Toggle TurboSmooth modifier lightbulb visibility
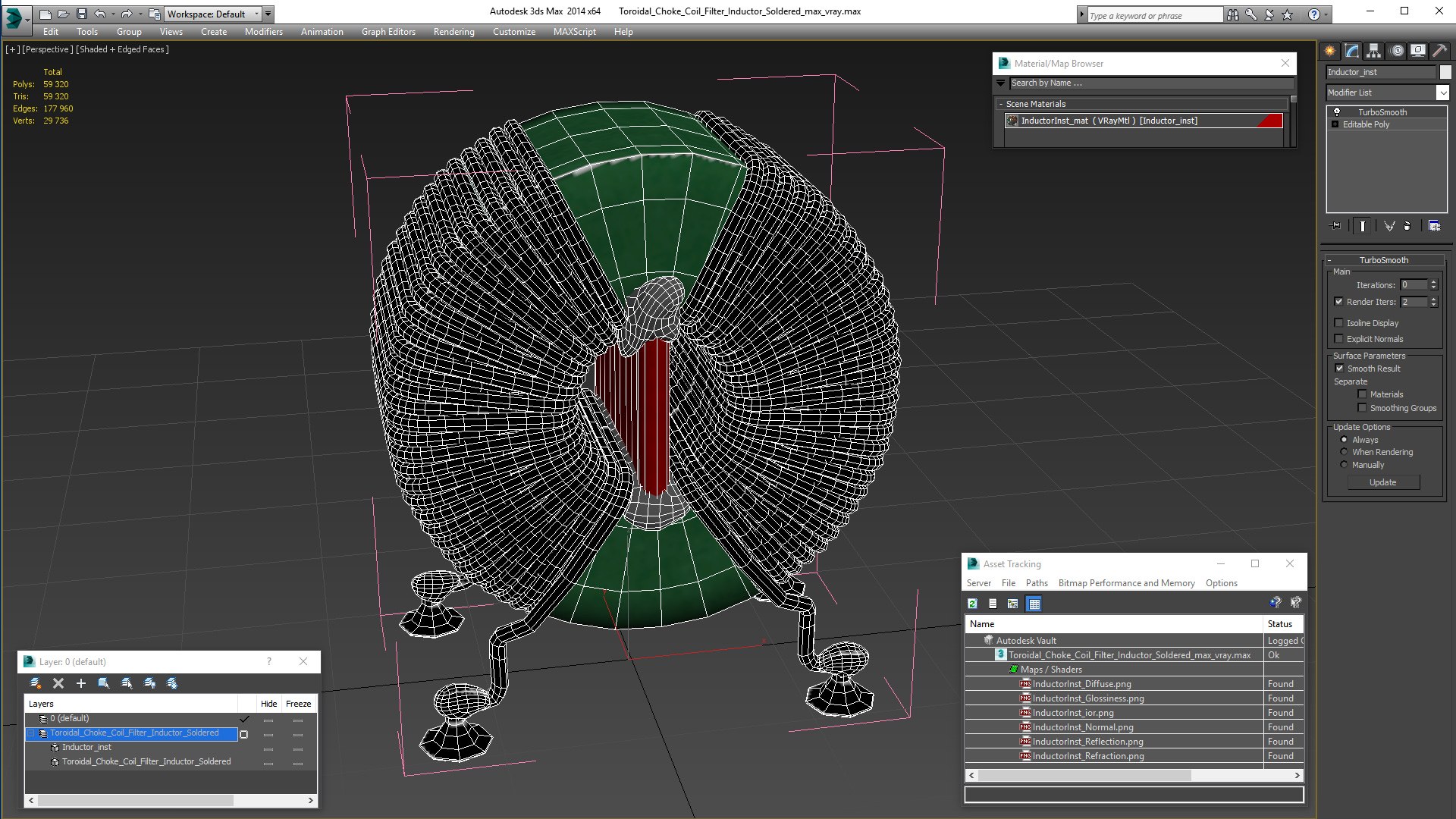Viewport: 1456px width, 819px height. (x=1337, y=112)
